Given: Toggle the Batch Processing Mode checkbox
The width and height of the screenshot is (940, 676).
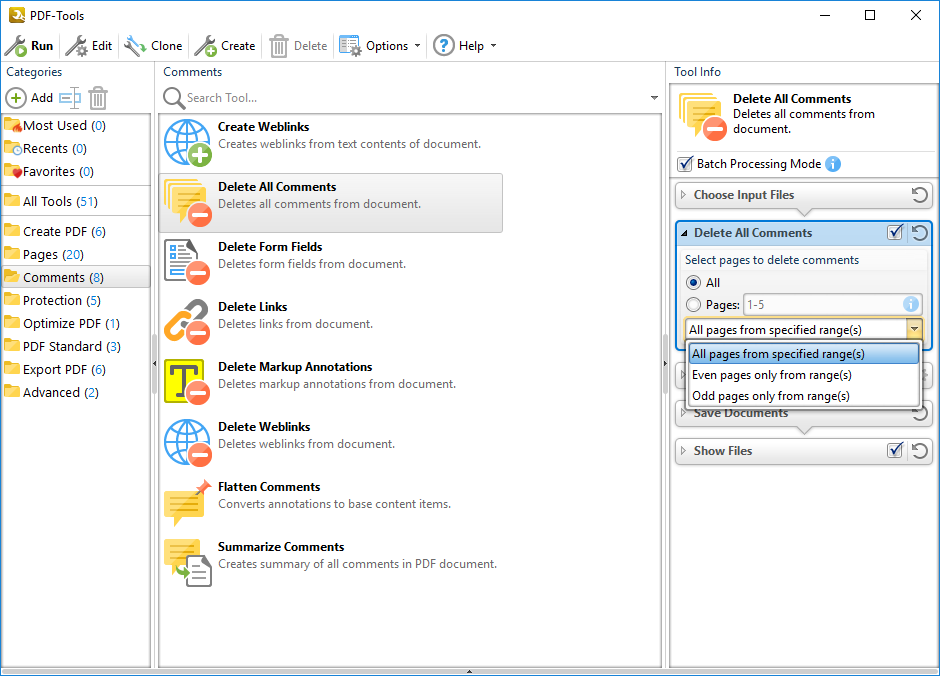Looking at the screenshot, I should pyautogui.click(x=685, y=164).
